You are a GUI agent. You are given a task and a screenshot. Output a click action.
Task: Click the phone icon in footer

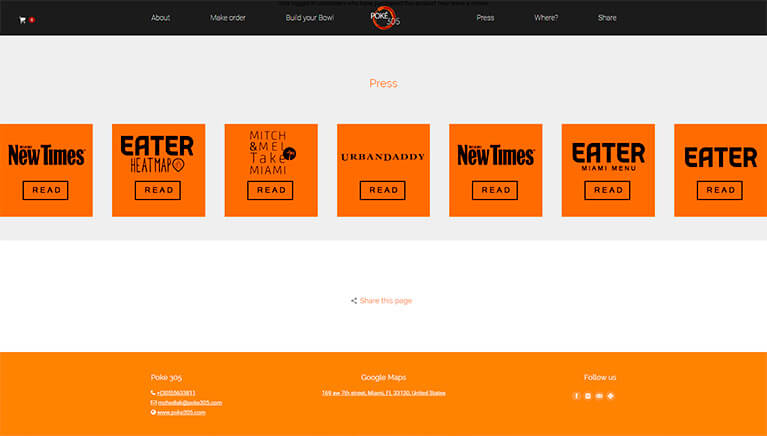[153, 392]
